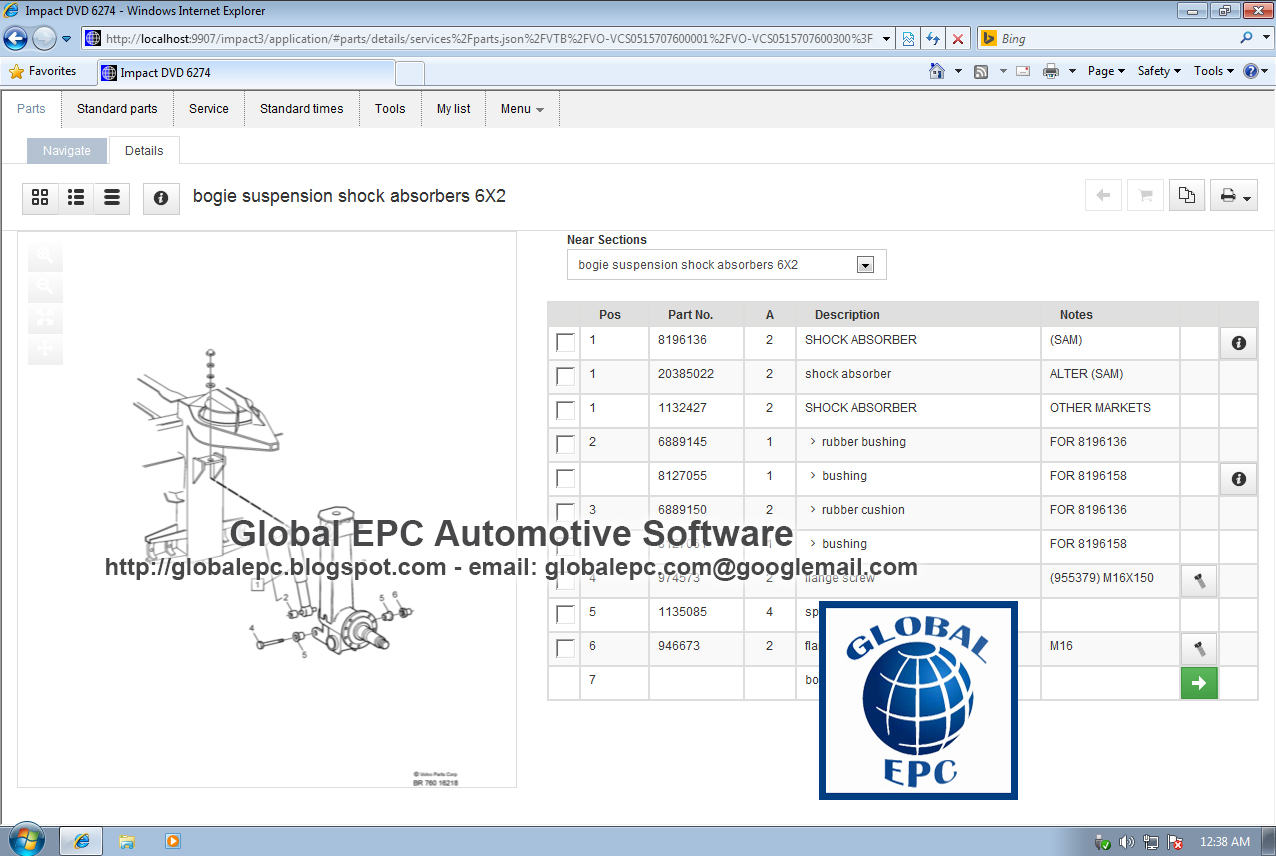Viewport: 1276px width, 856px height.
Task: Click the fit-to-screen icon on the diagram panel
Action: click(x=44, y=319)
